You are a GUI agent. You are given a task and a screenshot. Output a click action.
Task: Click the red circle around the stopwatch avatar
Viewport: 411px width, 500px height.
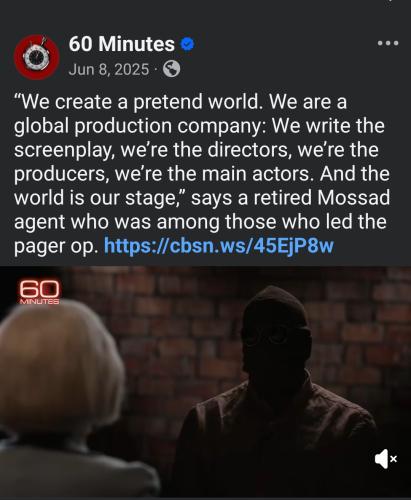tap(20, 67)
